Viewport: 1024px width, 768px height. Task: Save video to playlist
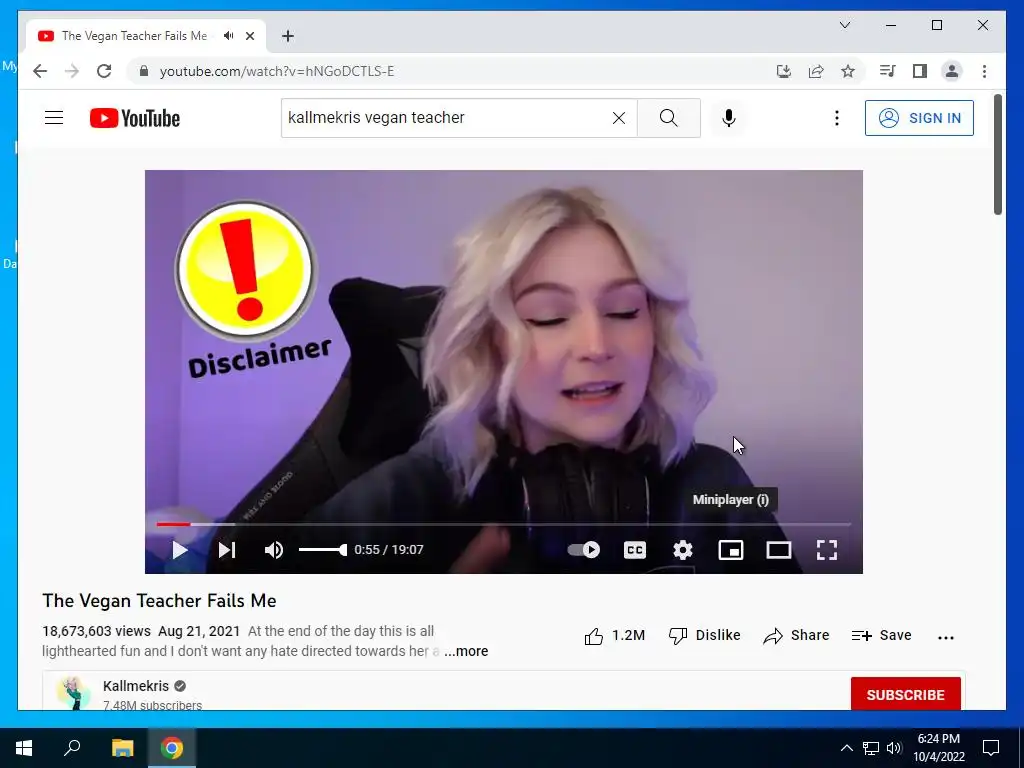pyautogui.click(x=882, y=635)
